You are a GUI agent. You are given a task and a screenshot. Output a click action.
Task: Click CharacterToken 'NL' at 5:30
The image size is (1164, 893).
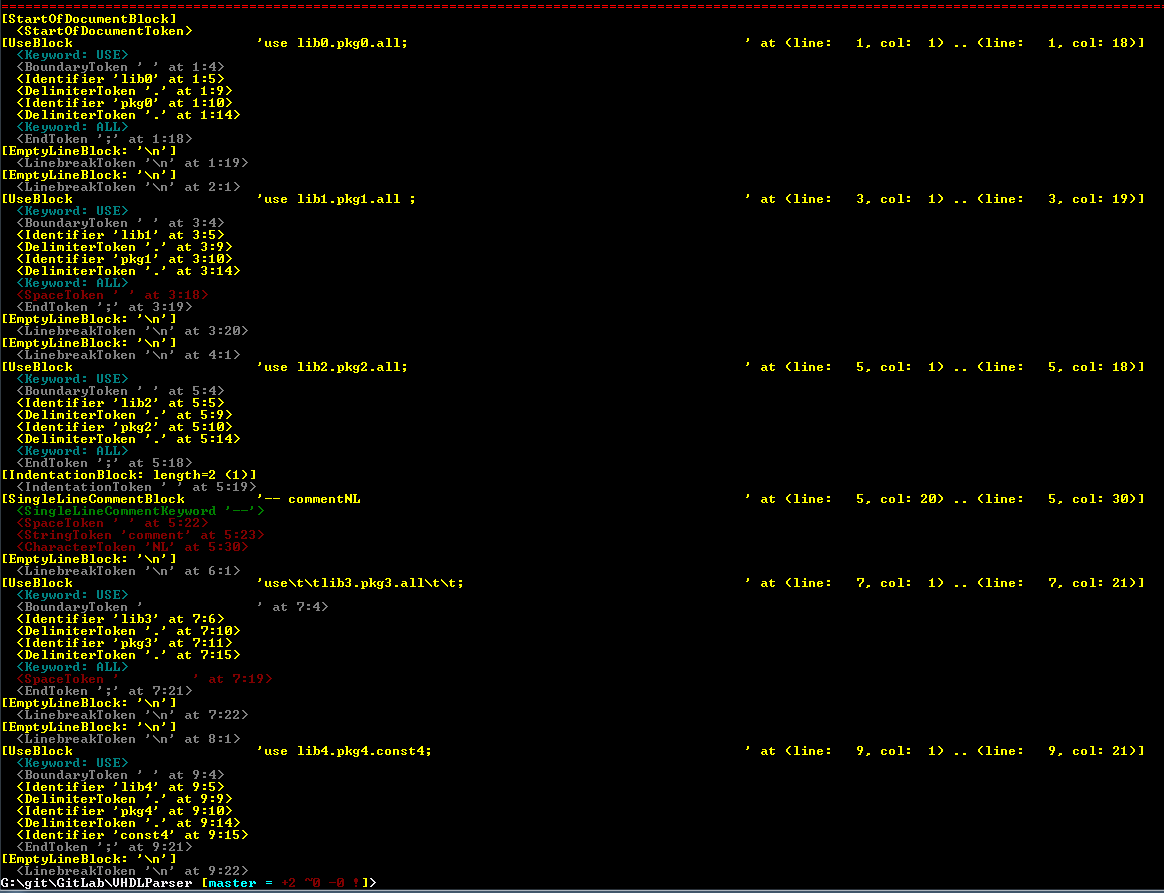pos(133,547)
